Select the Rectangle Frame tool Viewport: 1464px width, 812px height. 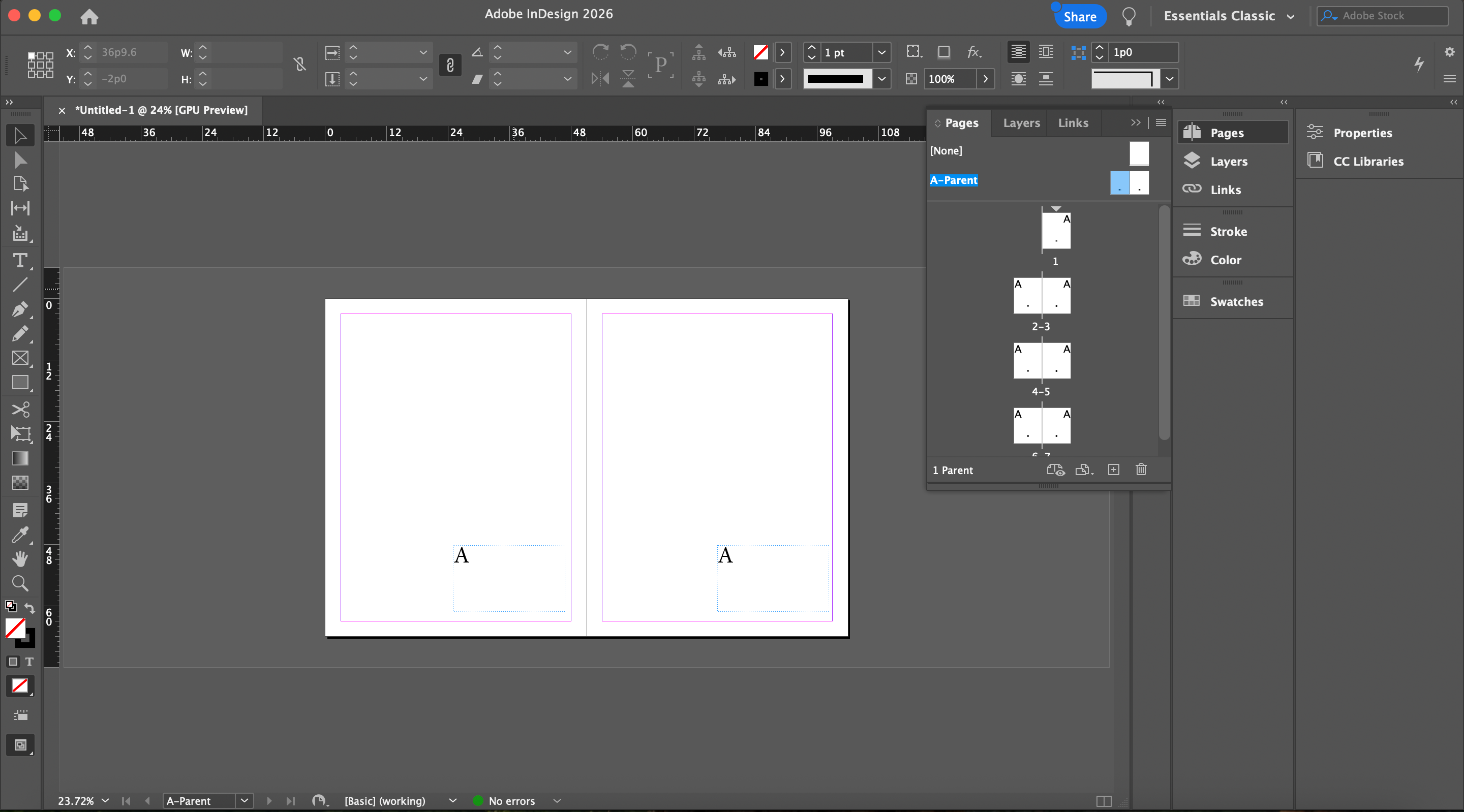(x=20, y=358)
